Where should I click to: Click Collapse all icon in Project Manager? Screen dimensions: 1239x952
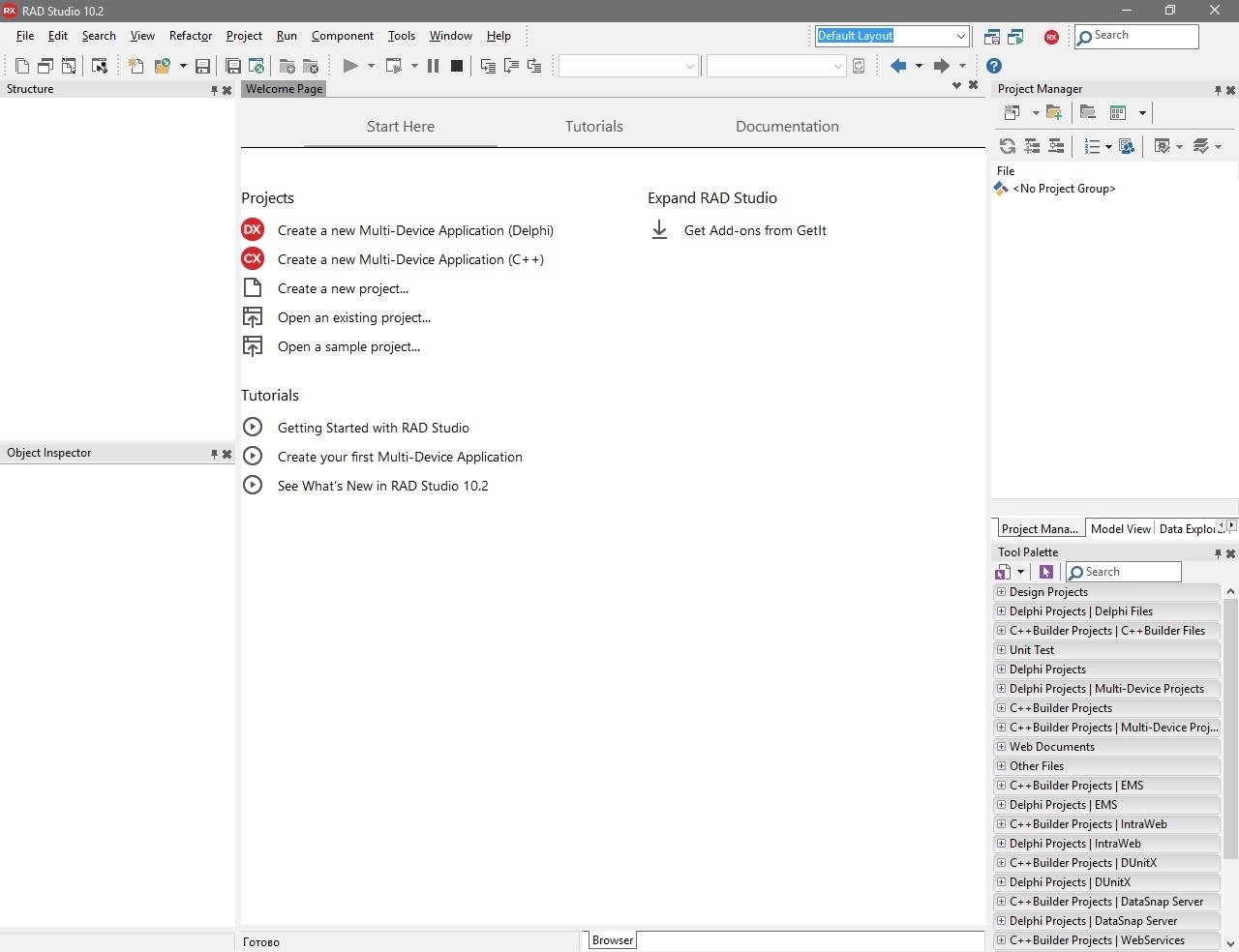click(x=1056, y=146)
